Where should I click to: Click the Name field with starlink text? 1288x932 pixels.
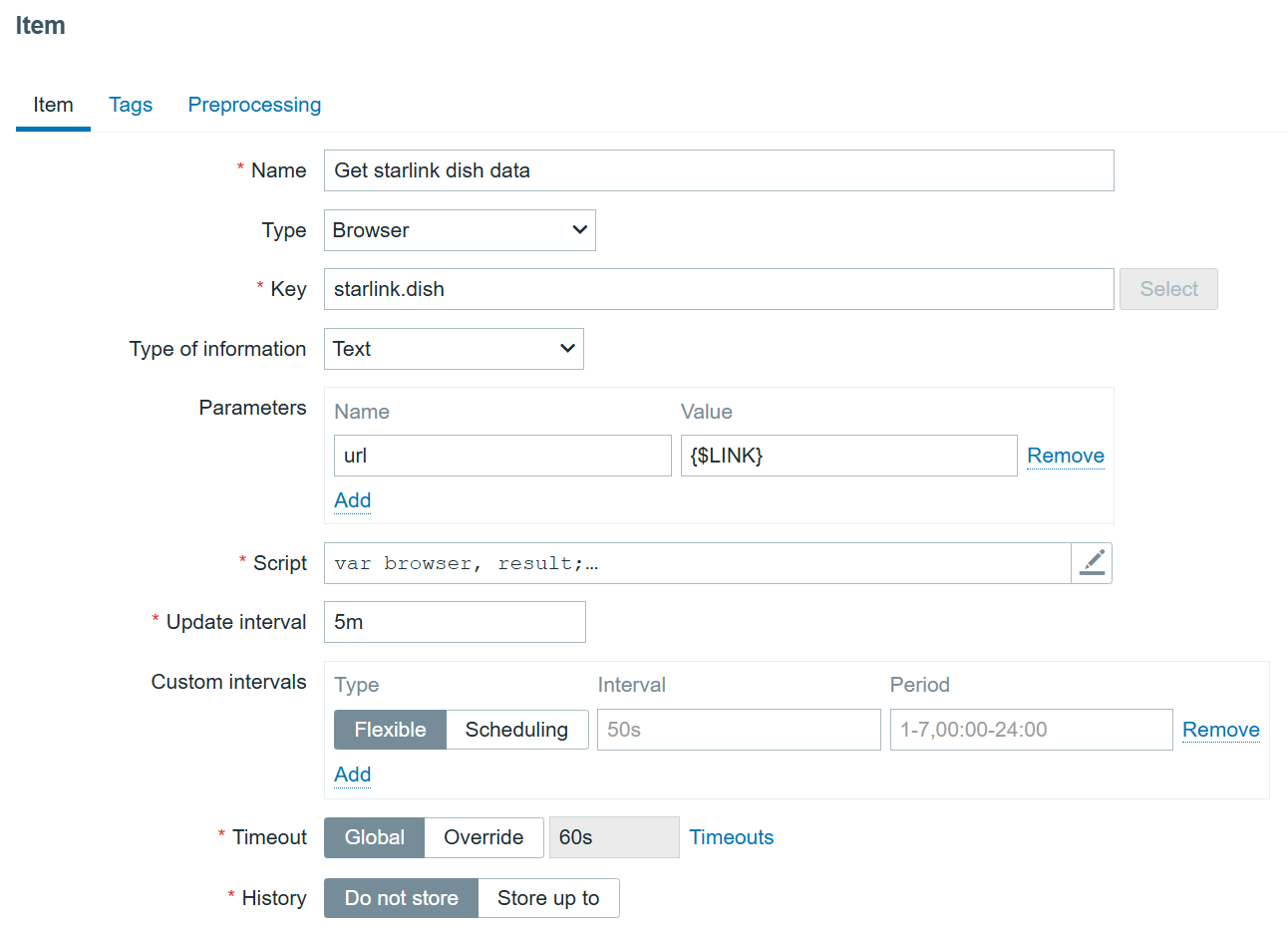pos(718,170)
